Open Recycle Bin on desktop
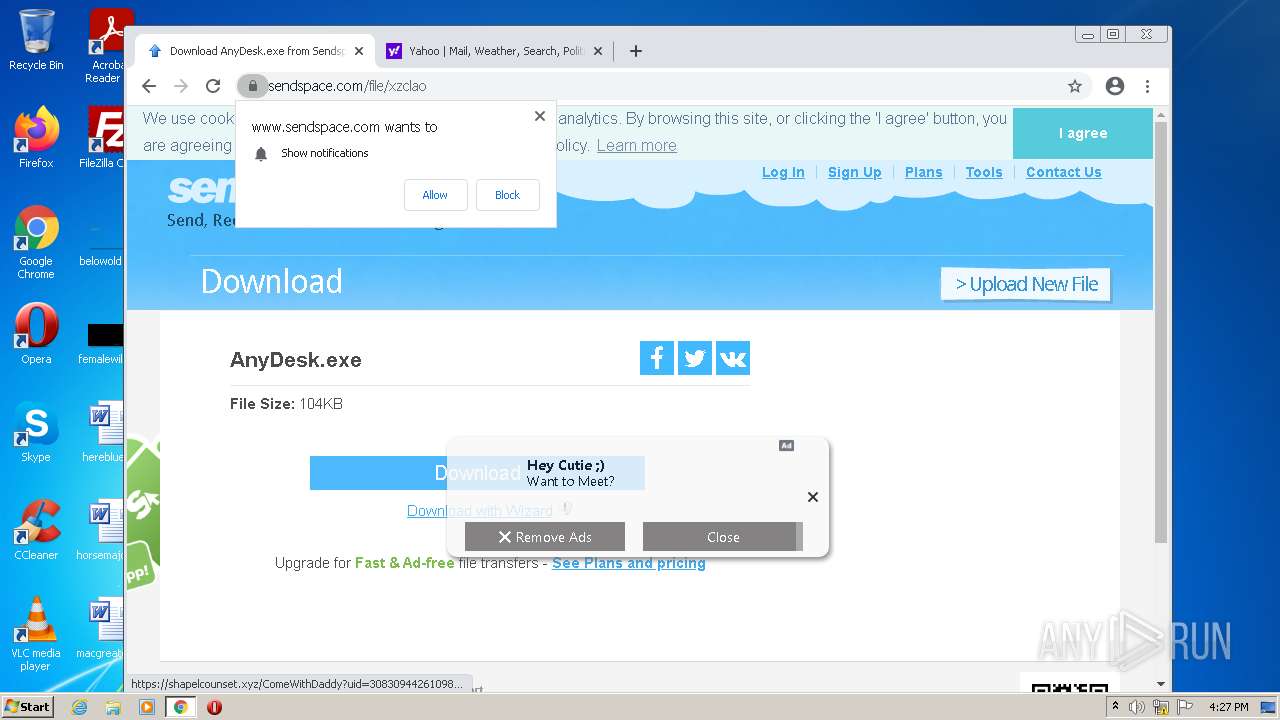1280x720 pixels. (x=36, y=40)
